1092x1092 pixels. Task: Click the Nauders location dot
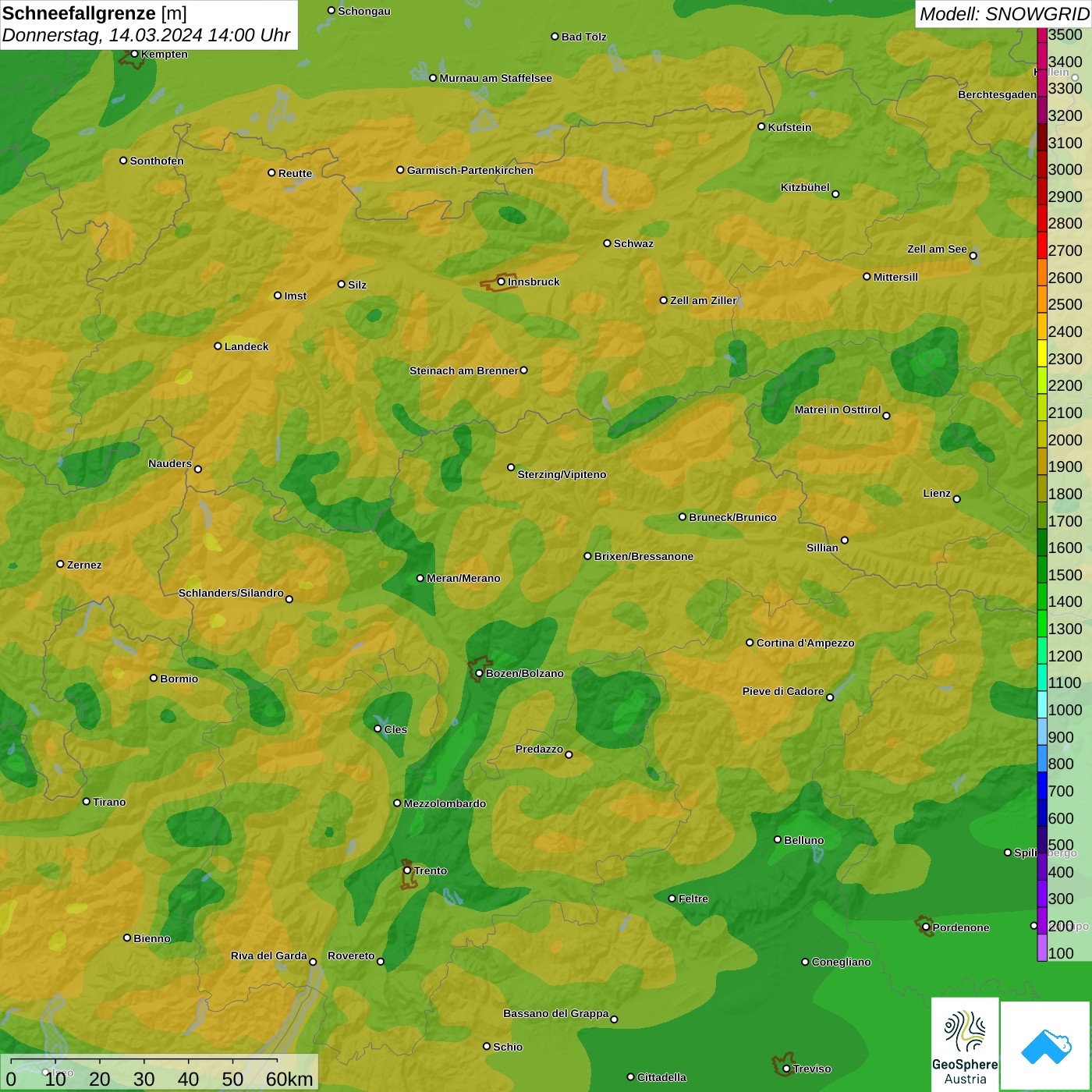[198, 469]
